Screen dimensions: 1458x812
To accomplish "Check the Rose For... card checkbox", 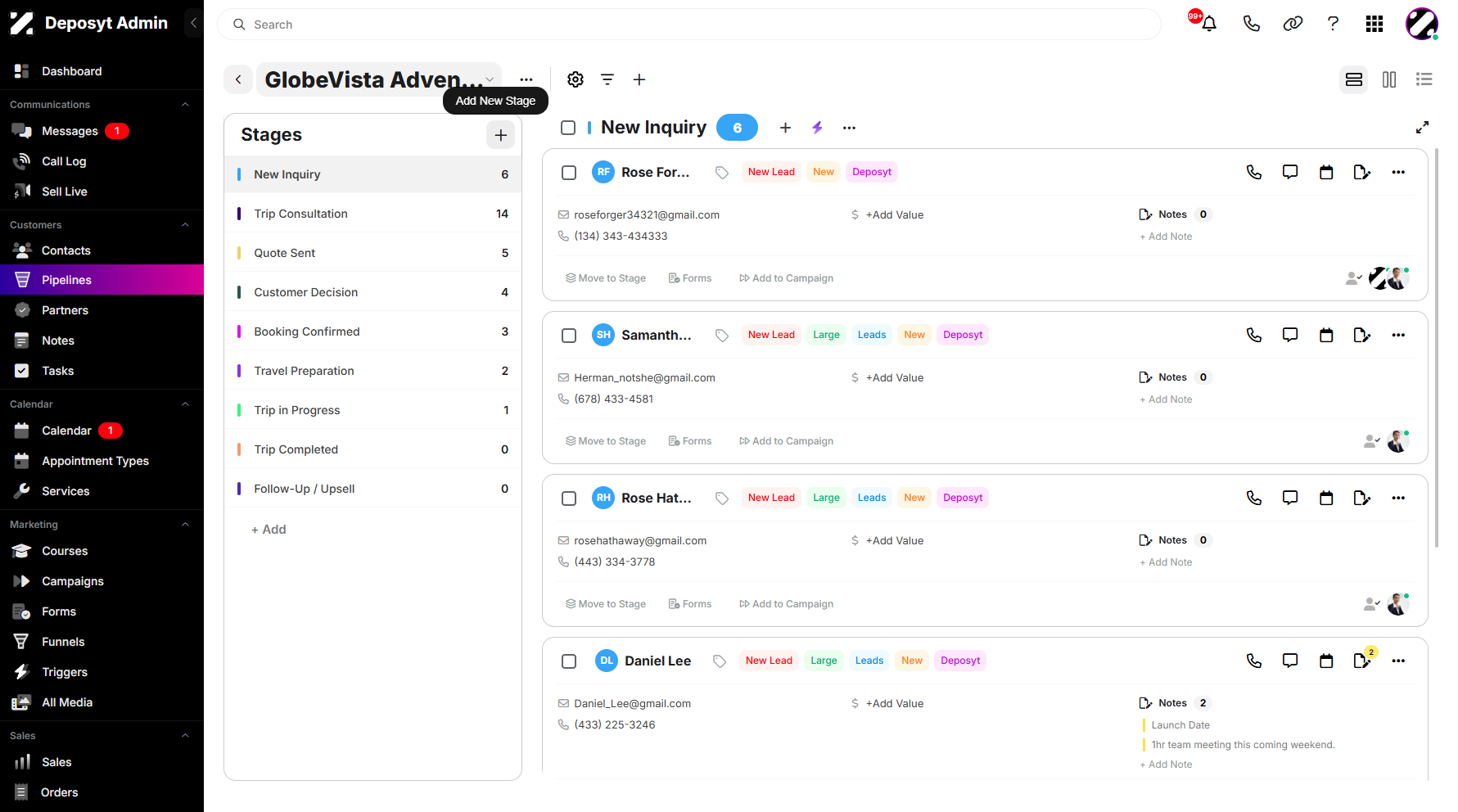I will pyautogui.click(x=569, y=172).
